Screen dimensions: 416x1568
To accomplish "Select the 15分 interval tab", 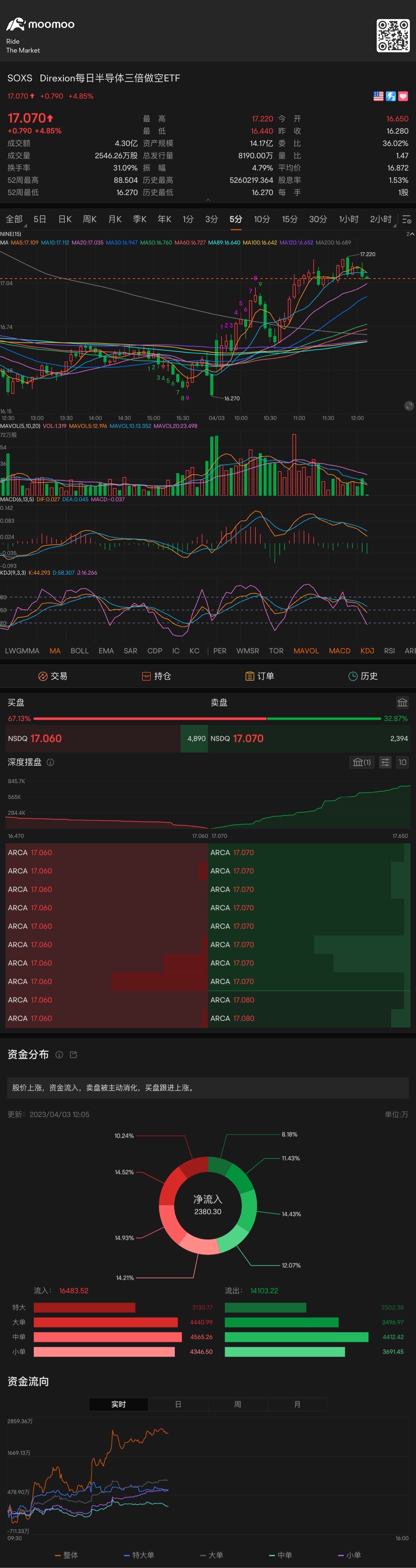I will pyautogui.click(x=290, y=219).
